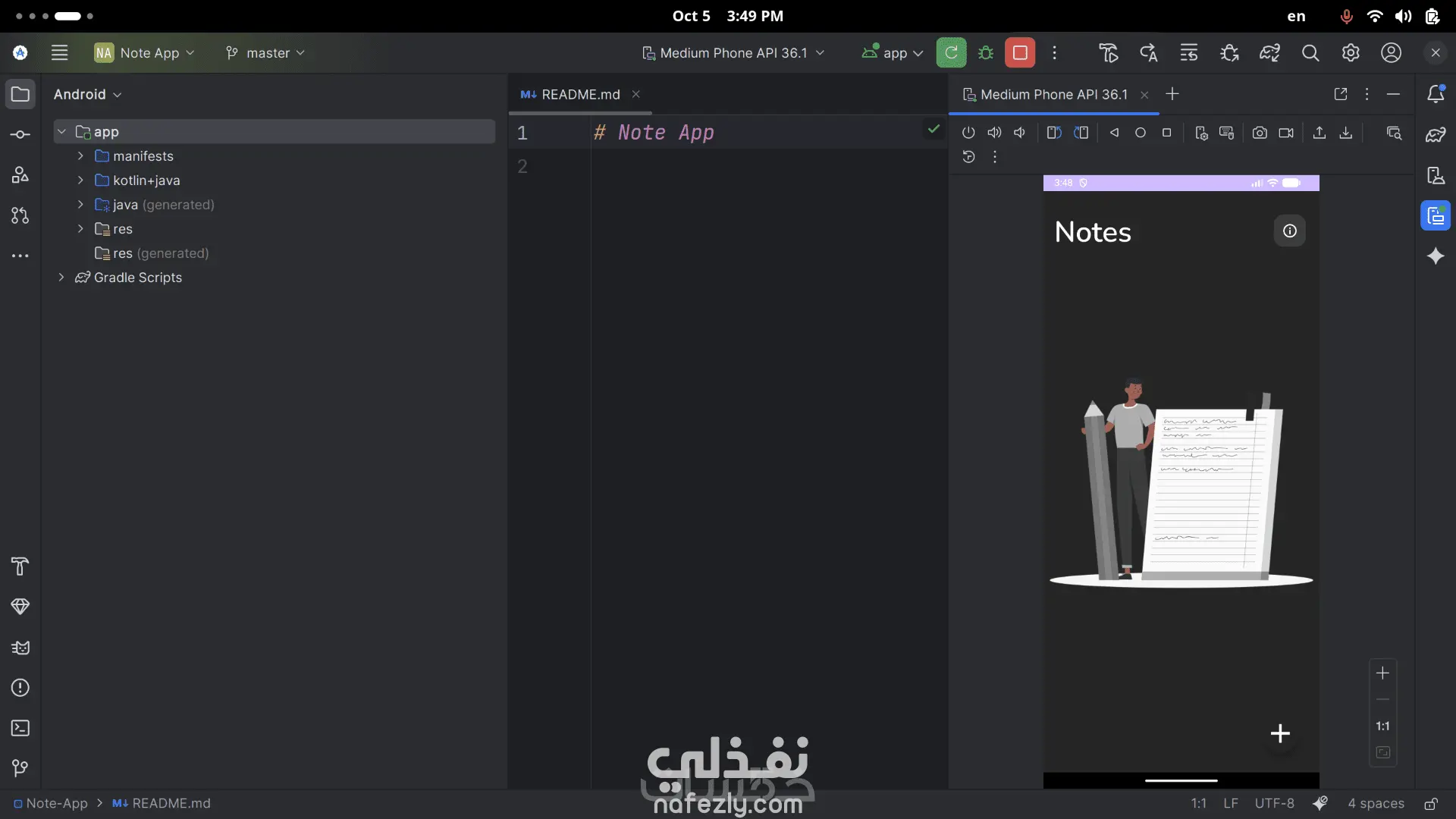Stop the running app with red button
This screenshot has width=1456, height=819.
point(1020,53)
